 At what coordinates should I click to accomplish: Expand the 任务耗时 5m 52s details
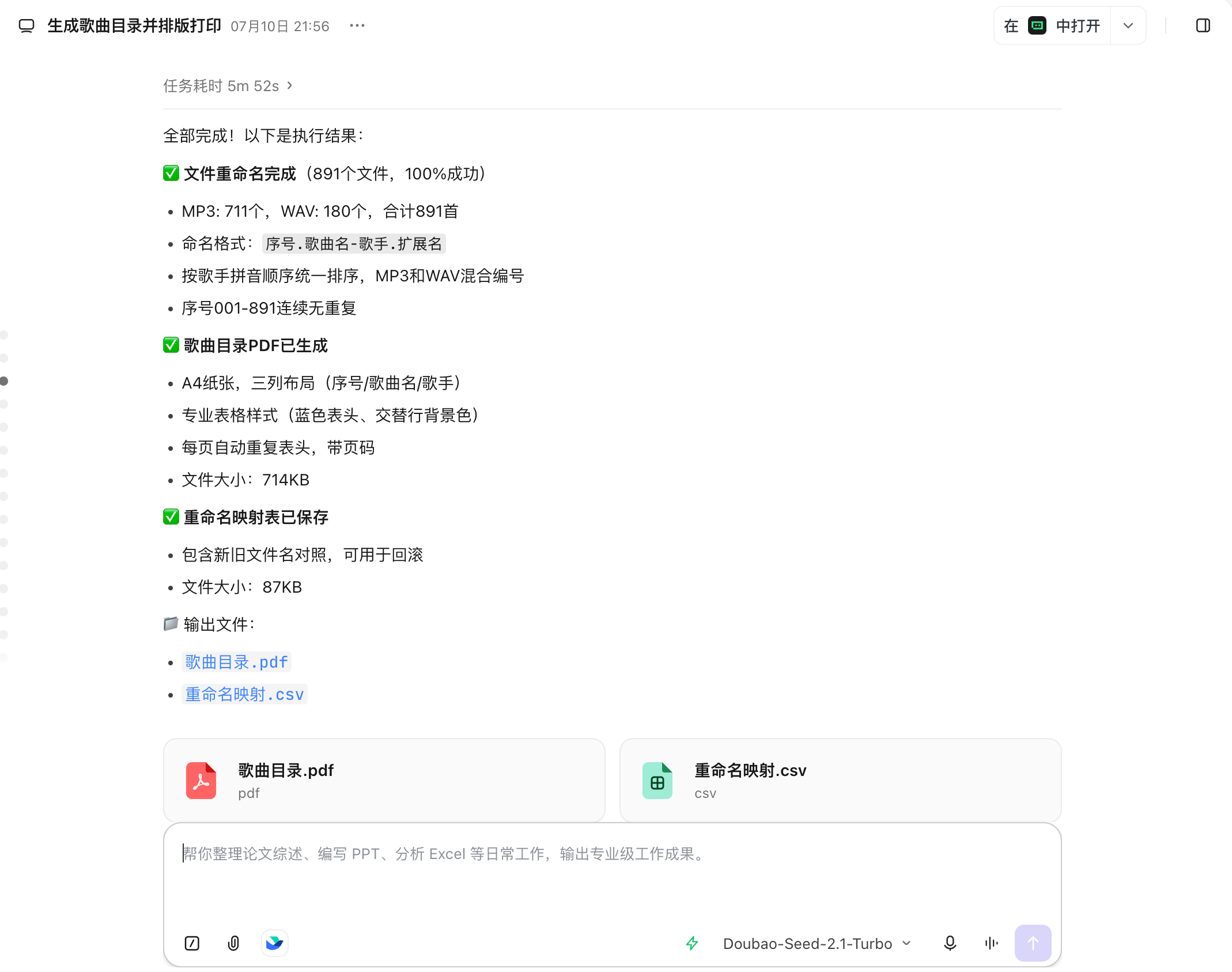[x=228, y=86]
